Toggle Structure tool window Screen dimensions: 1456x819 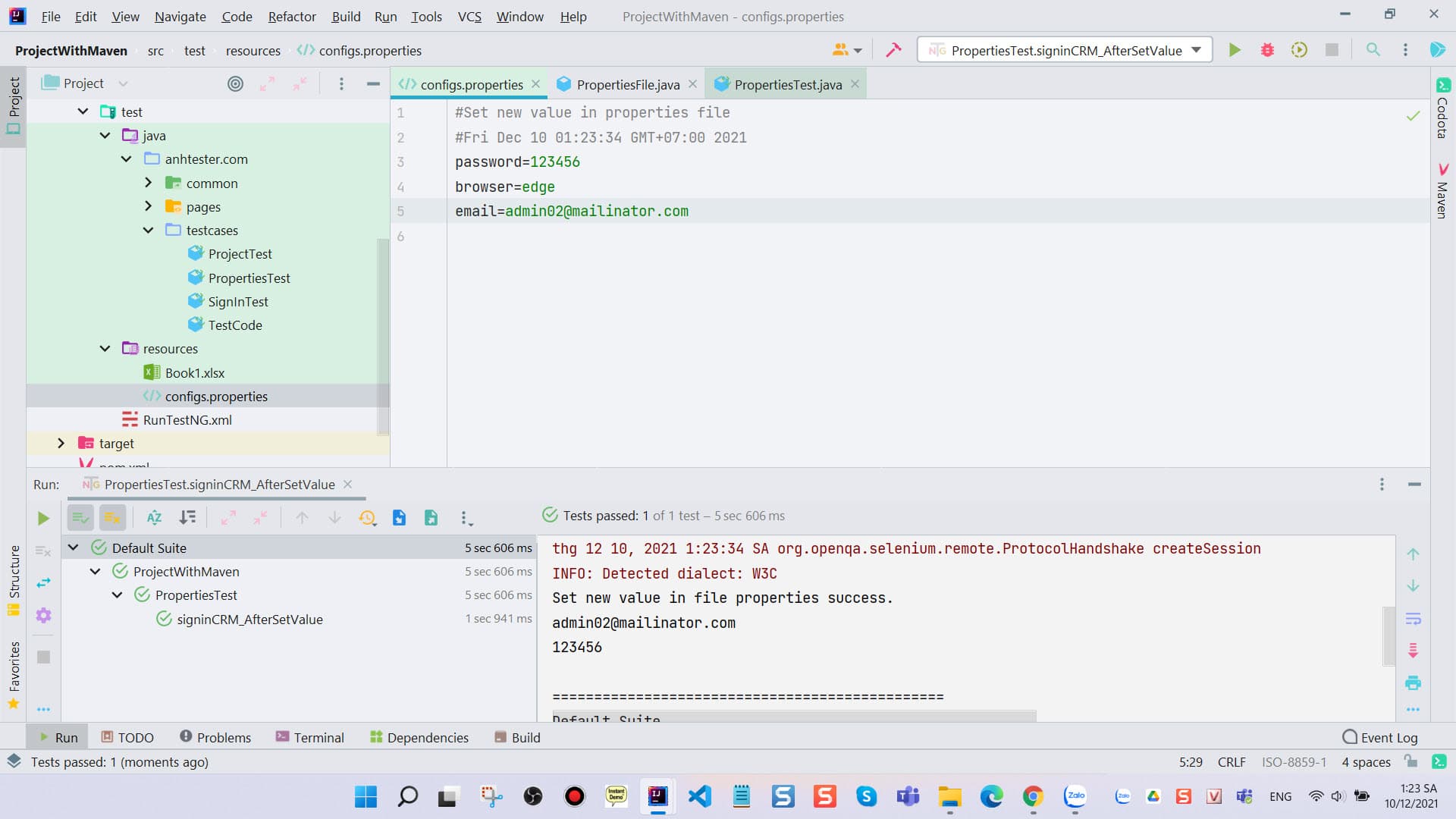[14, 580]
